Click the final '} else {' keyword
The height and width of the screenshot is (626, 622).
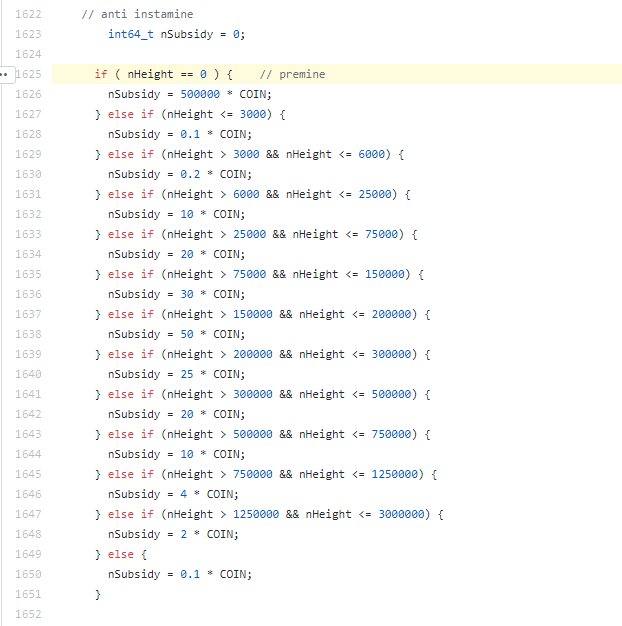click(x=121, y=554)
